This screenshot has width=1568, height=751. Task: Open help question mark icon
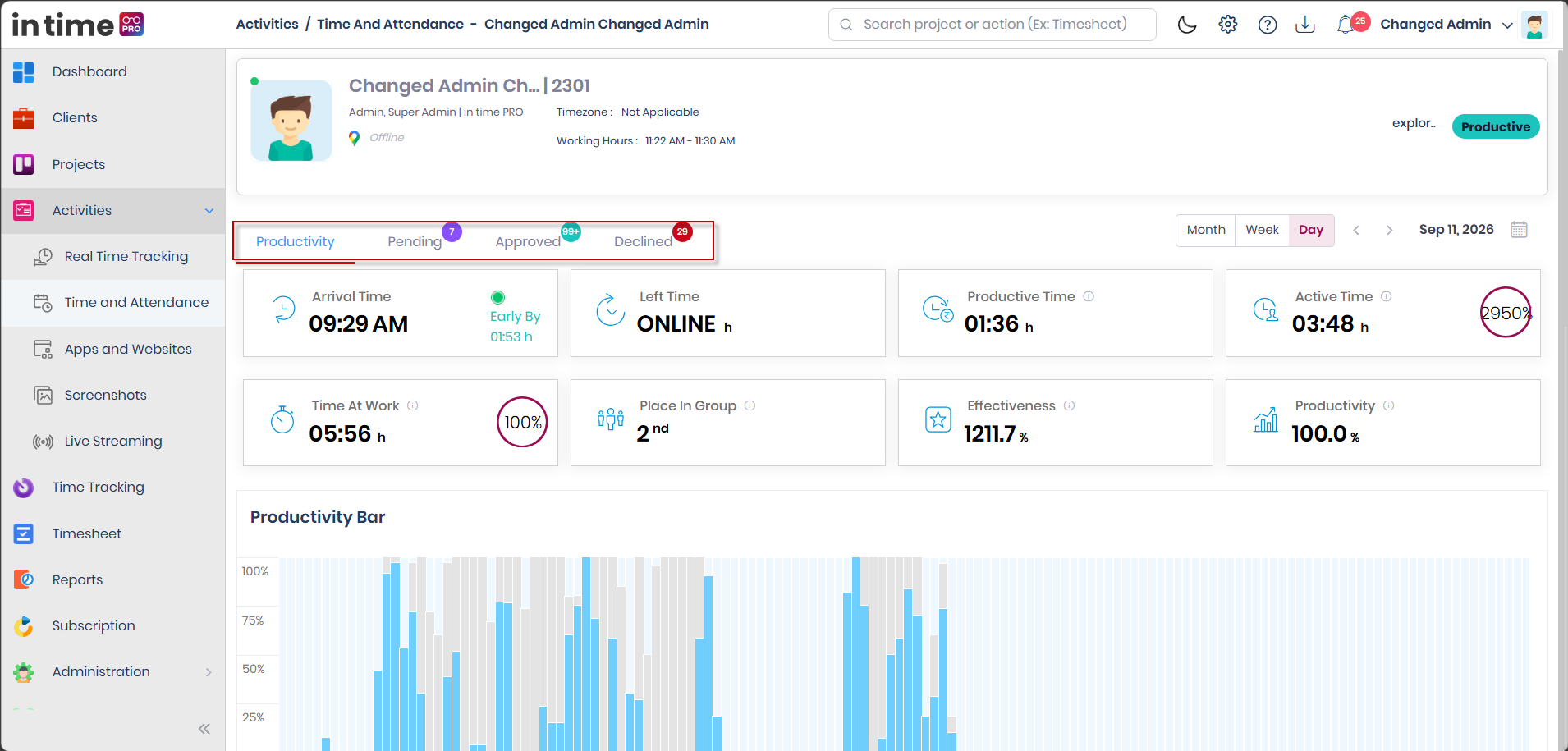tap(1268, 25)
